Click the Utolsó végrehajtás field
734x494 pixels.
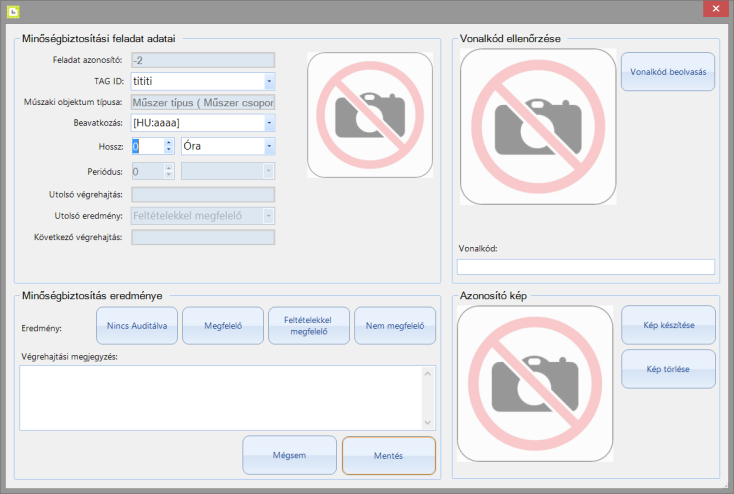(x=203, y=194)
